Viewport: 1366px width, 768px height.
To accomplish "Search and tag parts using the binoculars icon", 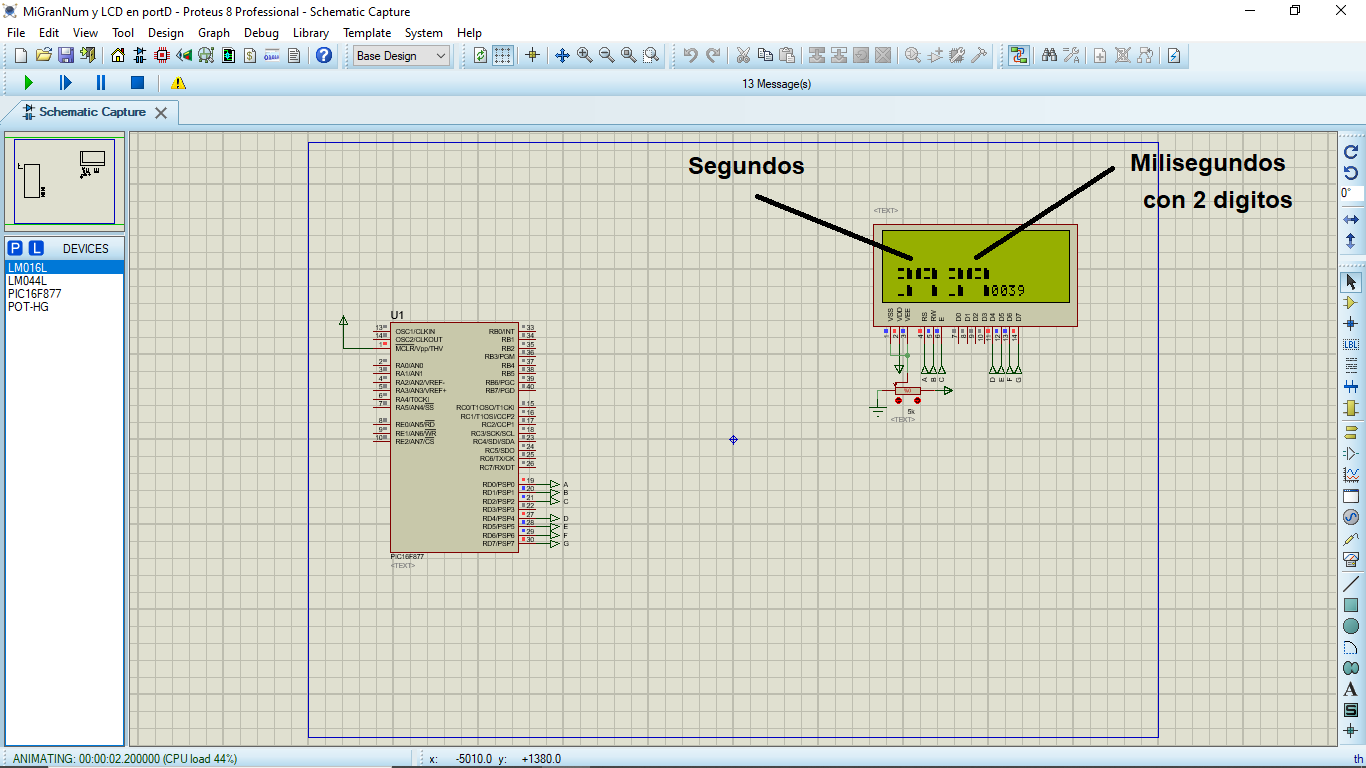I will tap(1049, 56).
